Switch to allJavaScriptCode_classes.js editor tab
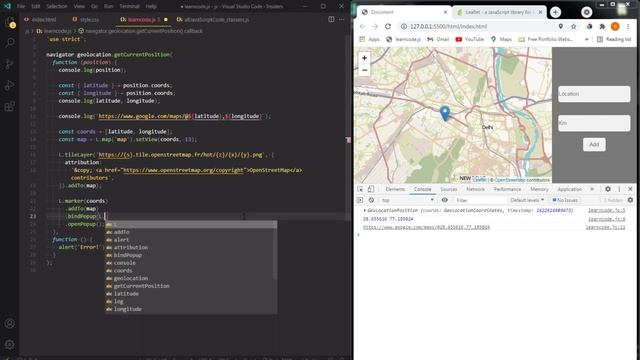The height and width of the screenshot is (360, 640). [x=213, y=19]
